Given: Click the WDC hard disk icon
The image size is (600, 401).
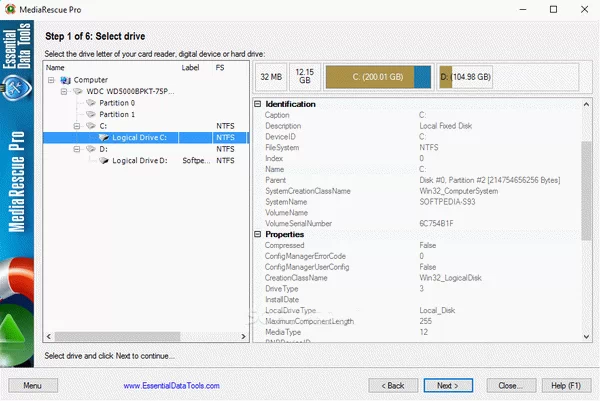Looking at the screenshot, I should [x=78, y=91].
